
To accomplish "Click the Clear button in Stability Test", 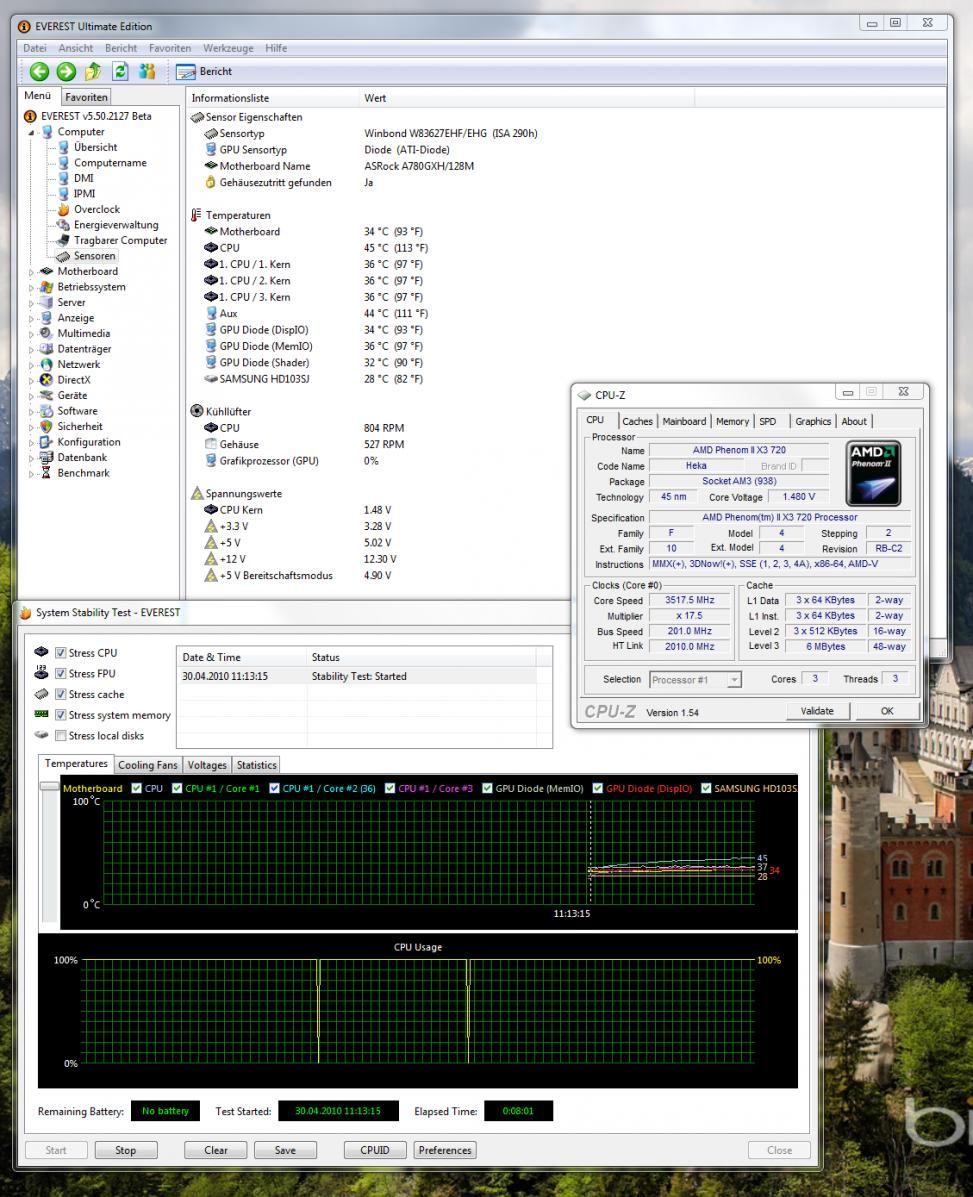I will coord(215,1150).
